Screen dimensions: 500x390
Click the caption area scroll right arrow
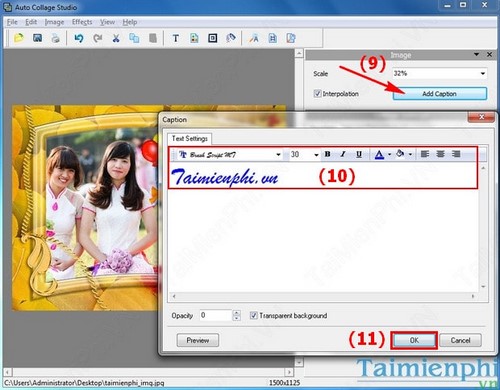pos(472,296)
